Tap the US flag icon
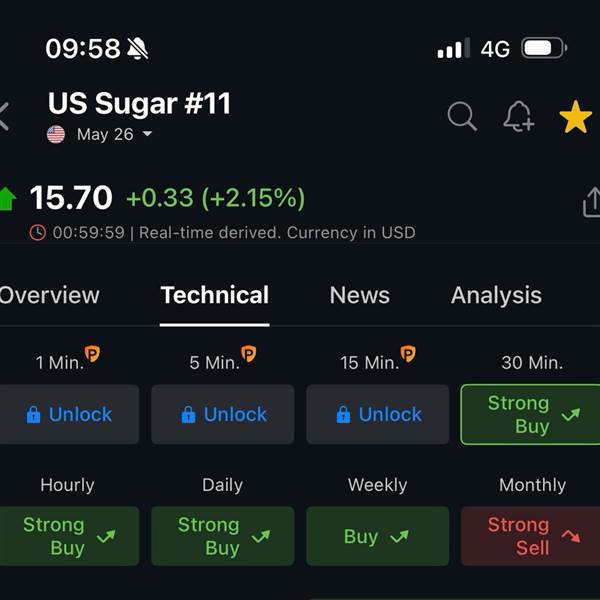The image size is (600, 600). click(x=56, y=134)
